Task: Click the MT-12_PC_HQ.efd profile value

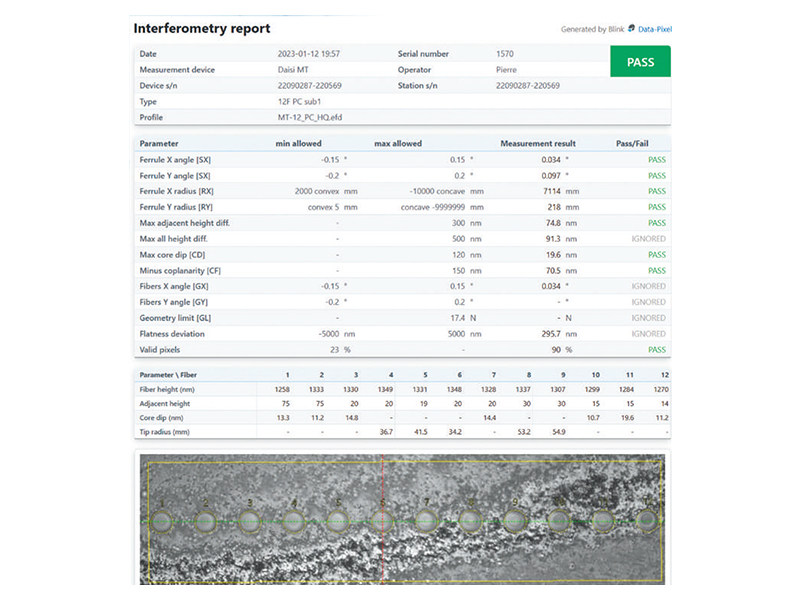Action: (311, 117)
